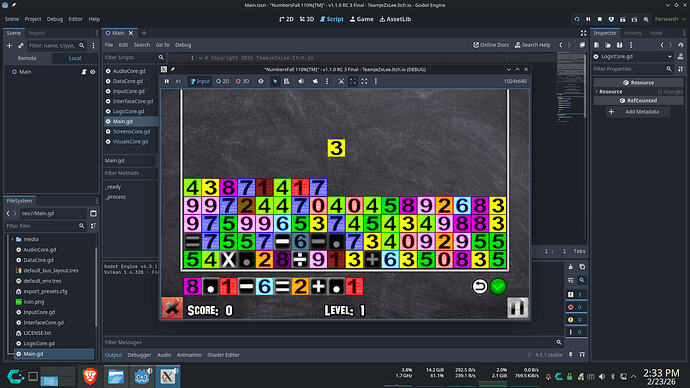This screenshot has width=690, height=388.
Task: Switch to the Game workspace
Action: point(361,19)
